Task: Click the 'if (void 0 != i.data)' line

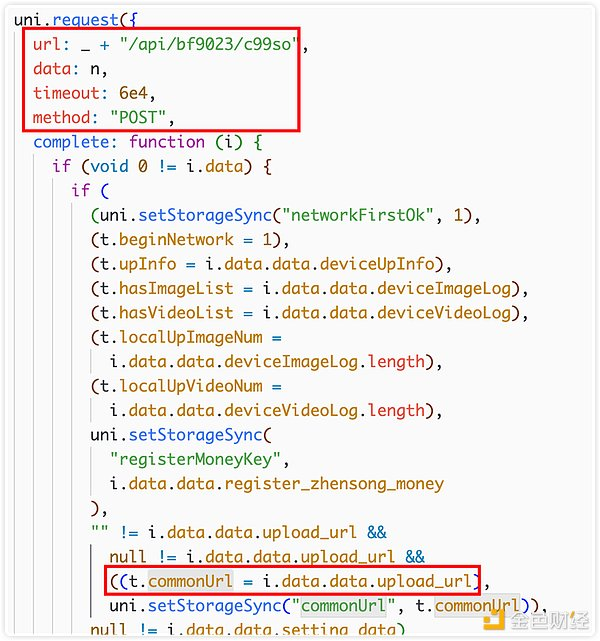Action: [x=162, y=166]
